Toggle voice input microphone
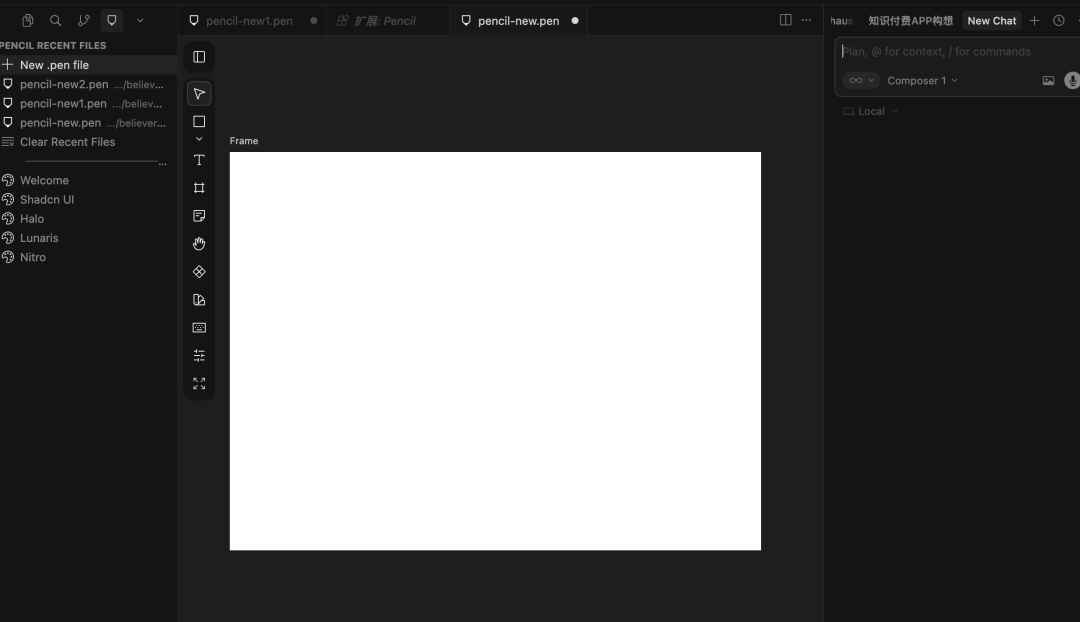This screenshot has height=622, width=1080. point(1072,81)
